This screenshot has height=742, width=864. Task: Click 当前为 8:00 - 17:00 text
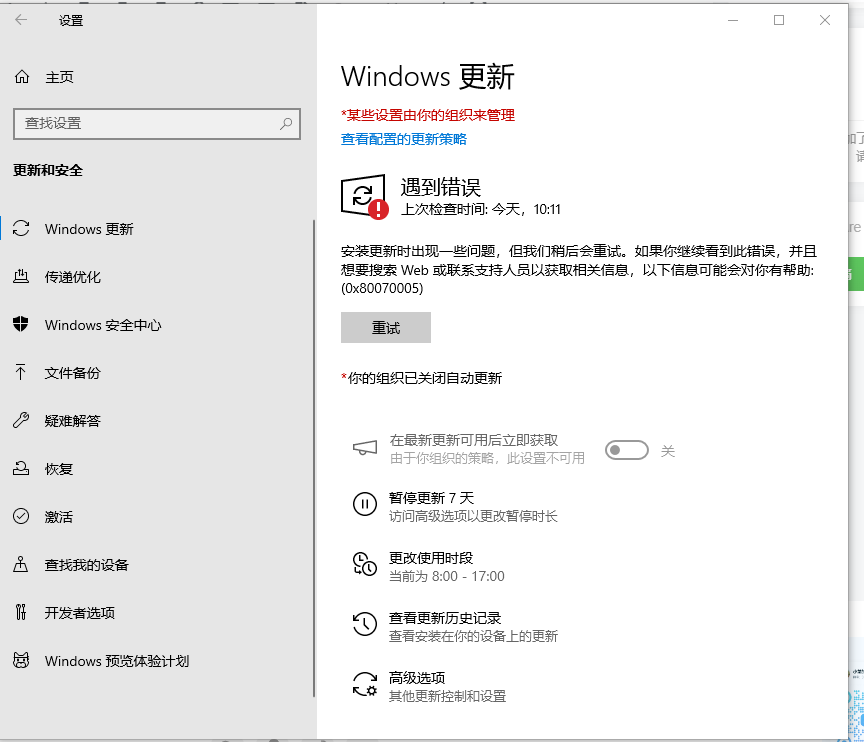point(447,576)
